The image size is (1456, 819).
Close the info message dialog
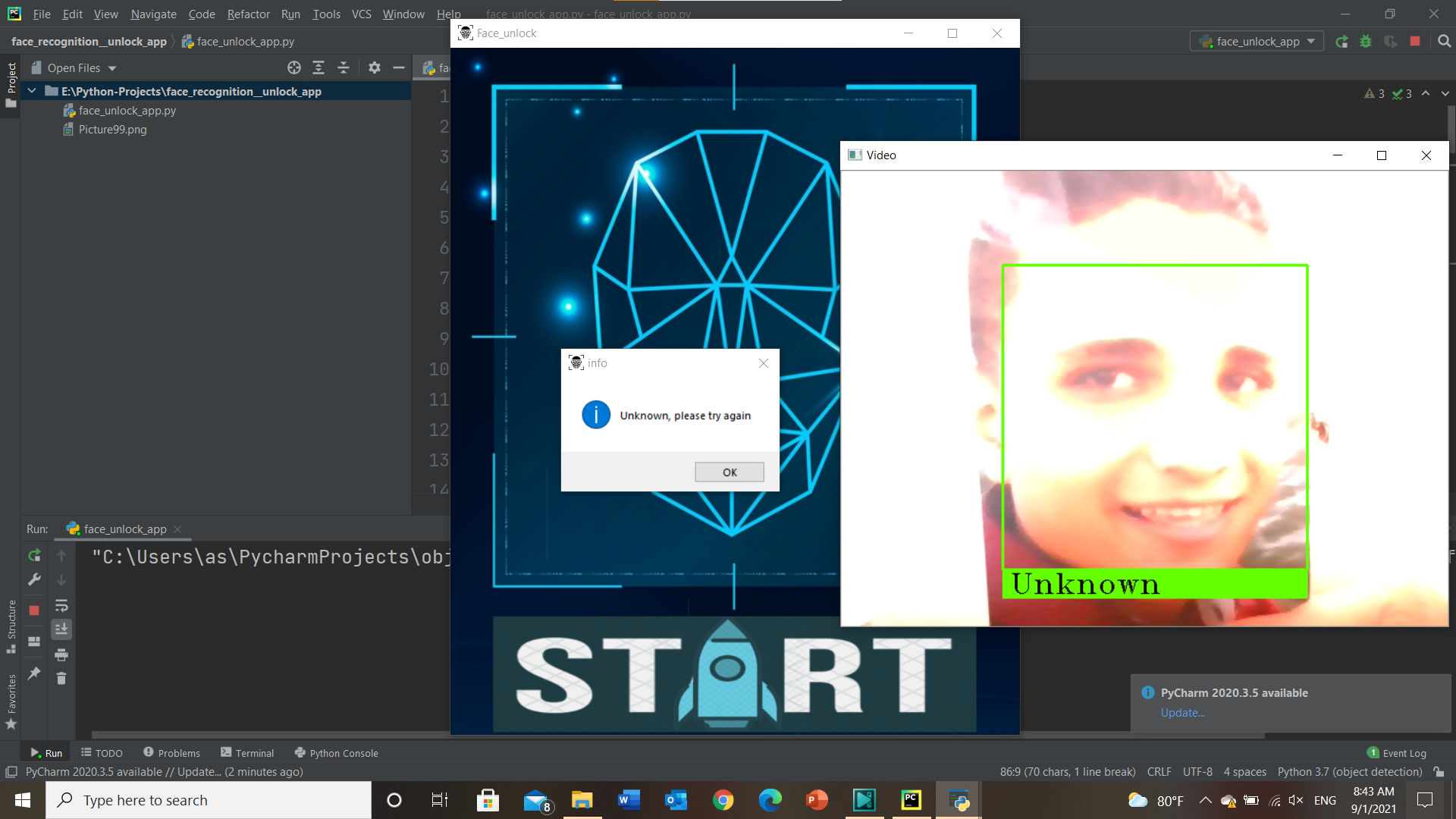764,363
